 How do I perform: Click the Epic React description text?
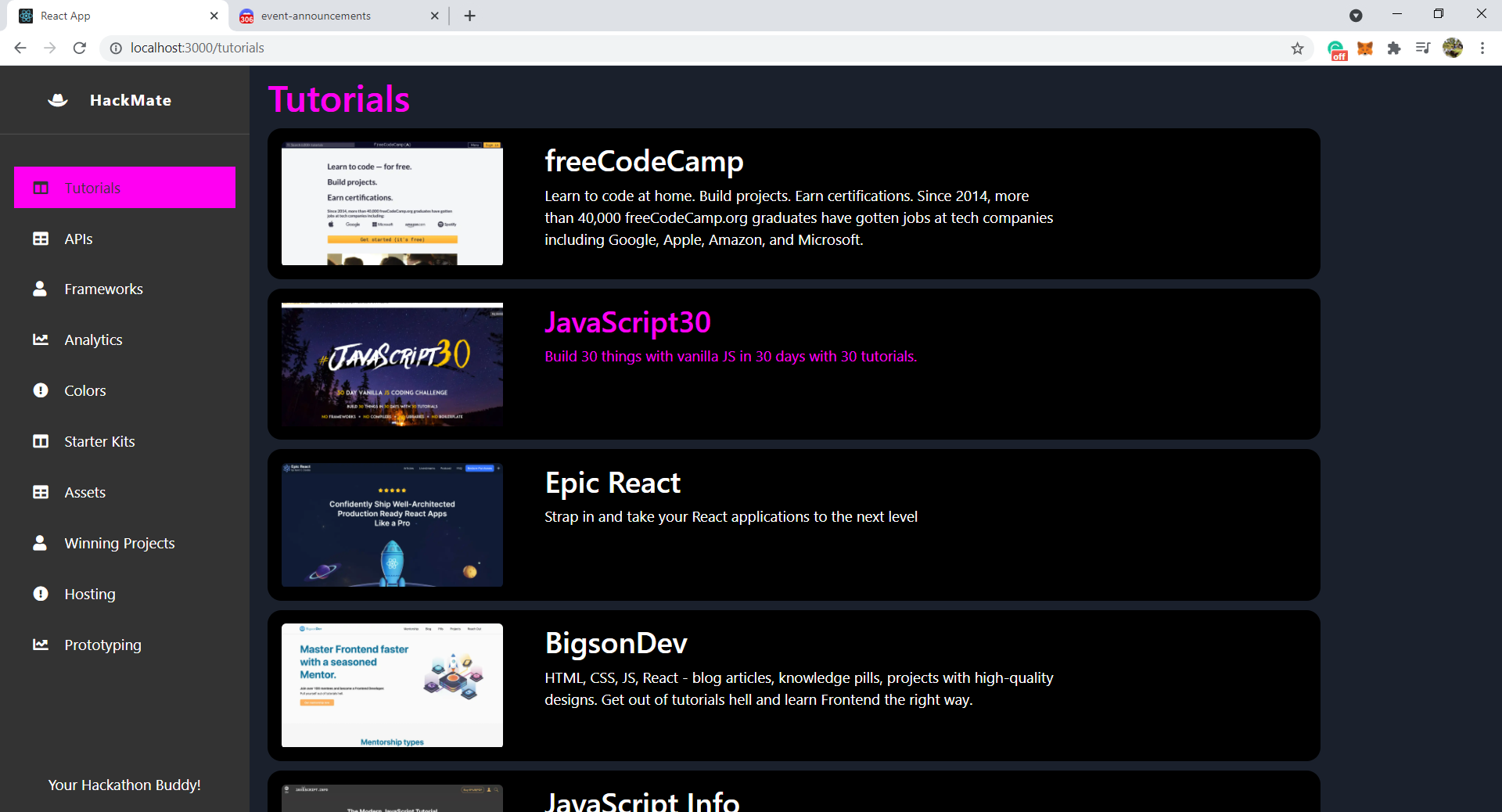tap(731, 517)
